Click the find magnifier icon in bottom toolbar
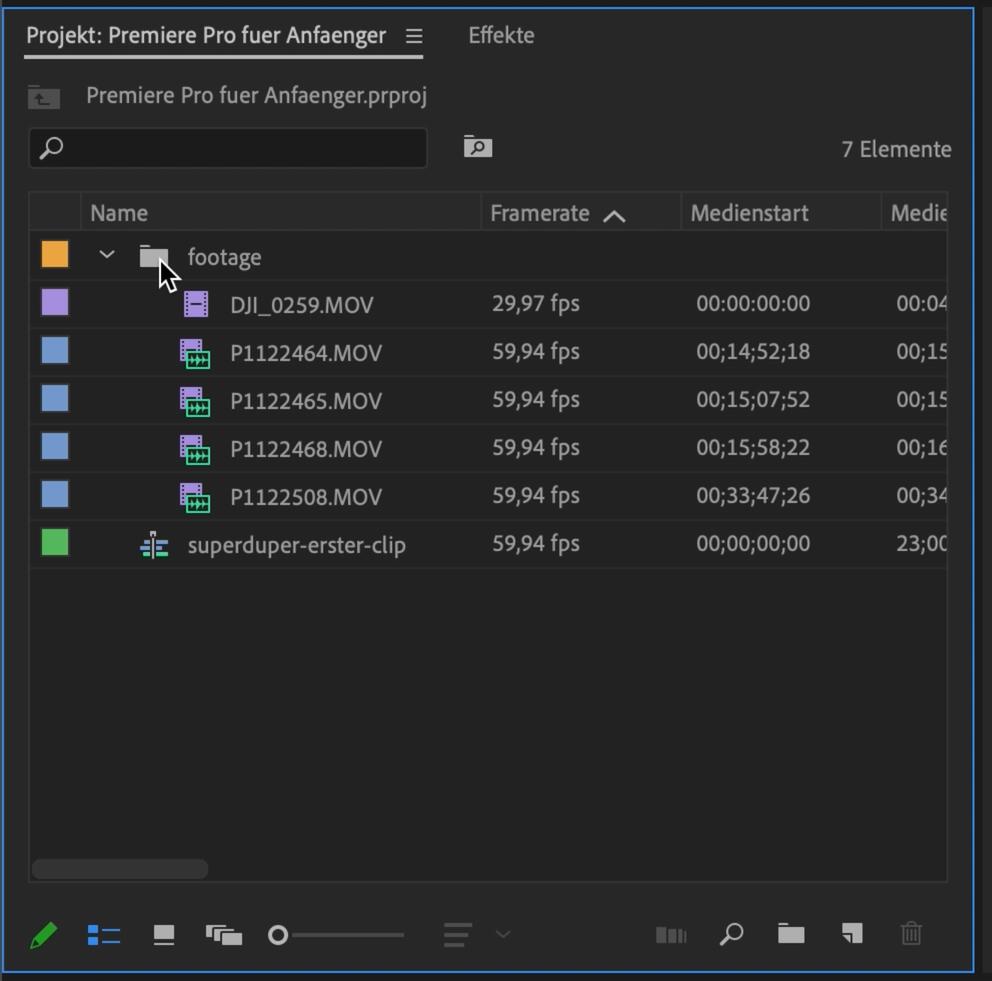Image resolution: width=992 pixels, height=981 pixels. coord(731,934)
